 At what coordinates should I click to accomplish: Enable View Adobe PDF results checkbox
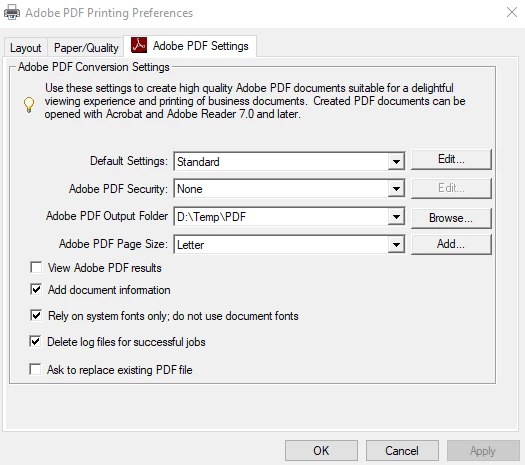click(x=36, y=267)
